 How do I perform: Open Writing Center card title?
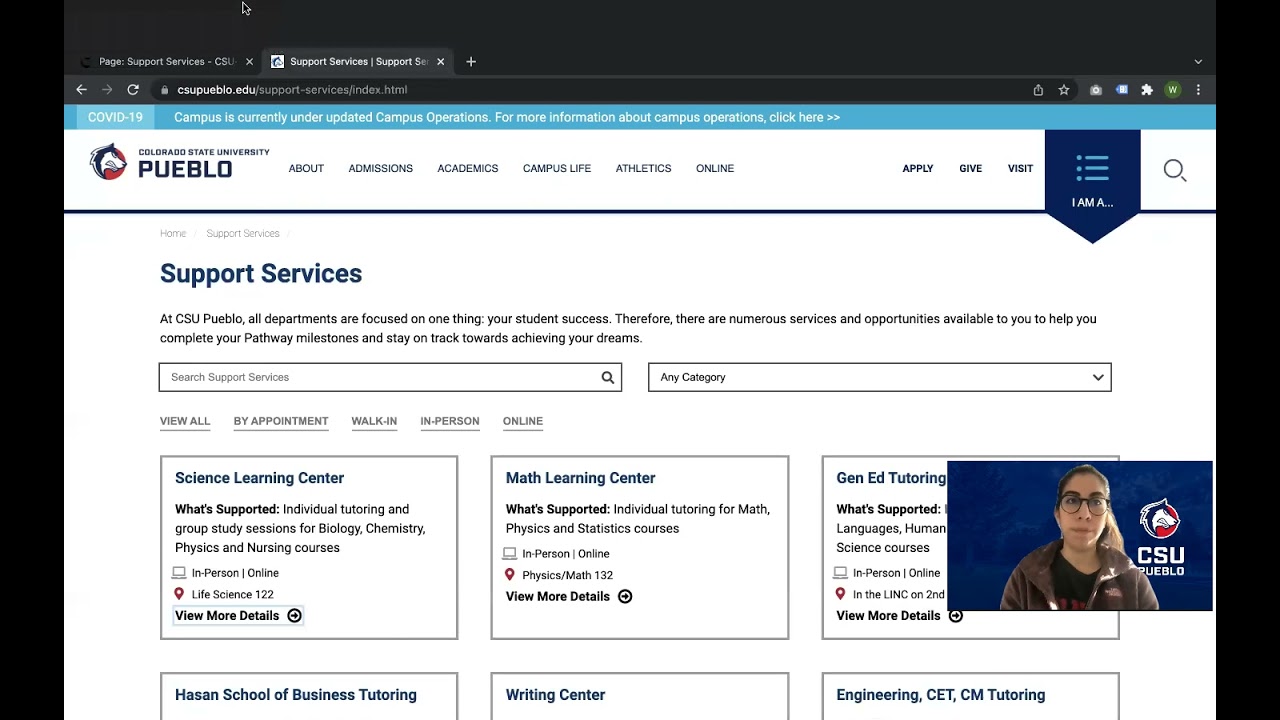(555, 695)
